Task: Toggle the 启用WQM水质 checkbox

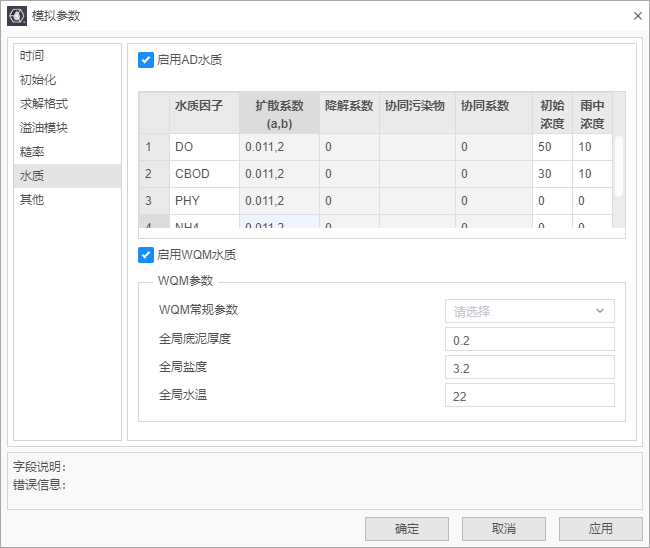Action: pyautogui.click(x=146, y=255)
